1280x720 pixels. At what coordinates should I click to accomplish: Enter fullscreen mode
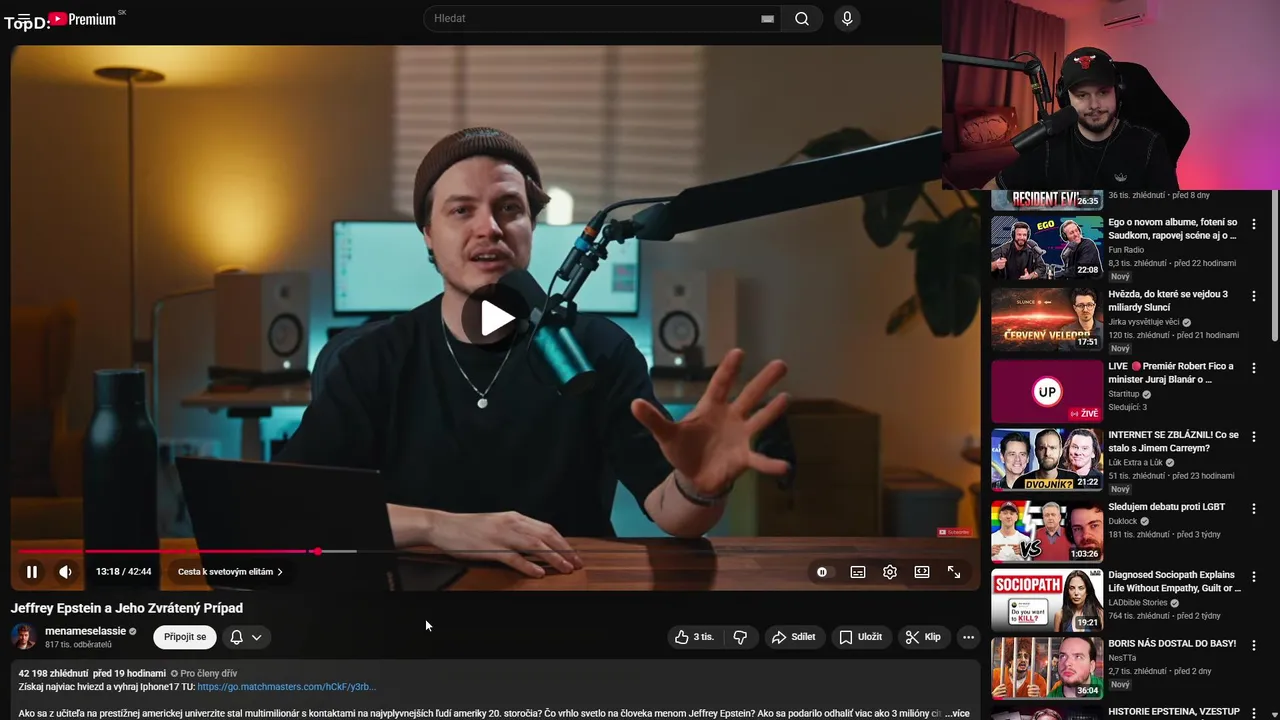pos(954,572)
